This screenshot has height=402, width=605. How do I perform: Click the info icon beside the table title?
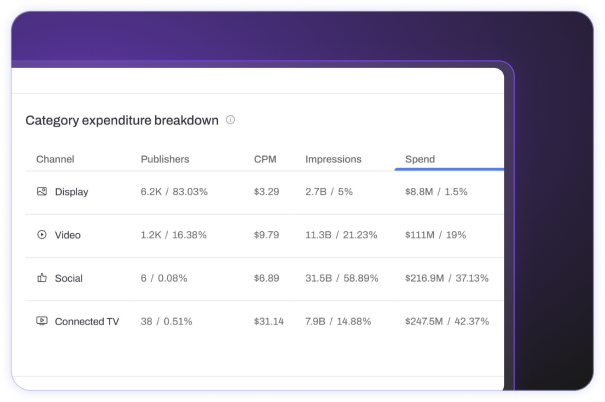[231, 120]
